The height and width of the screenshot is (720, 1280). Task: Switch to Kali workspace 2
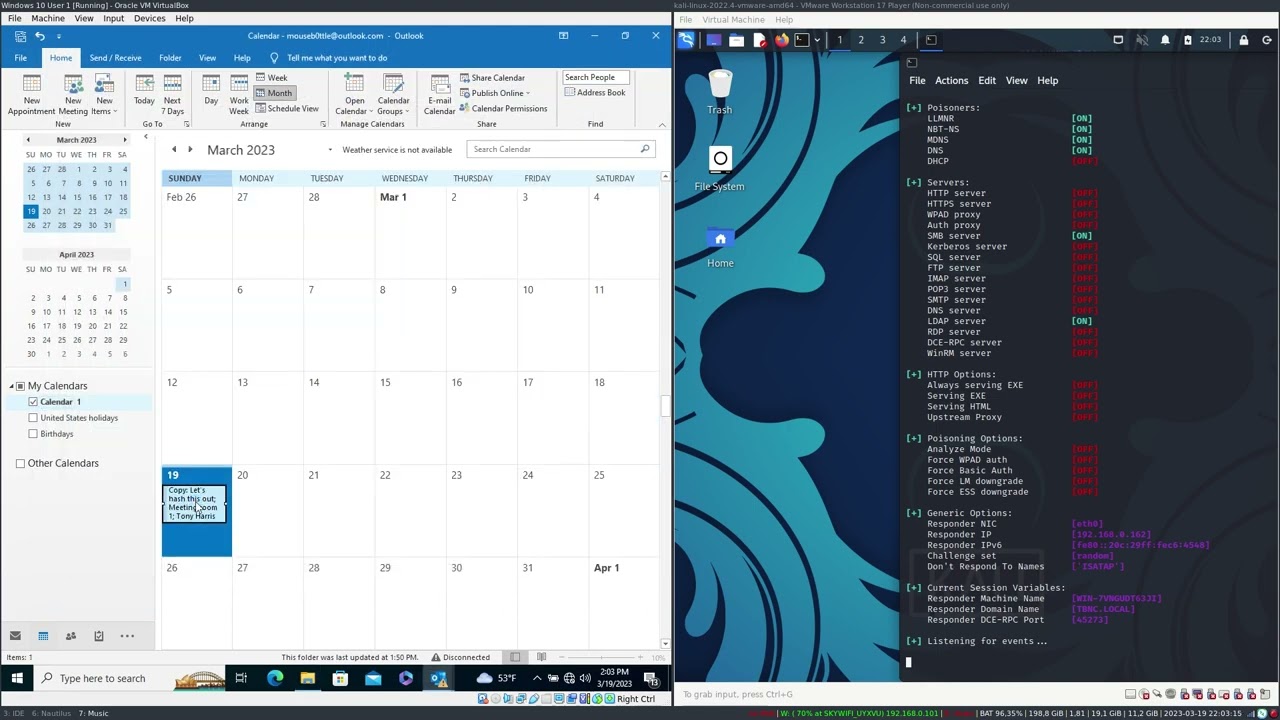861,40
